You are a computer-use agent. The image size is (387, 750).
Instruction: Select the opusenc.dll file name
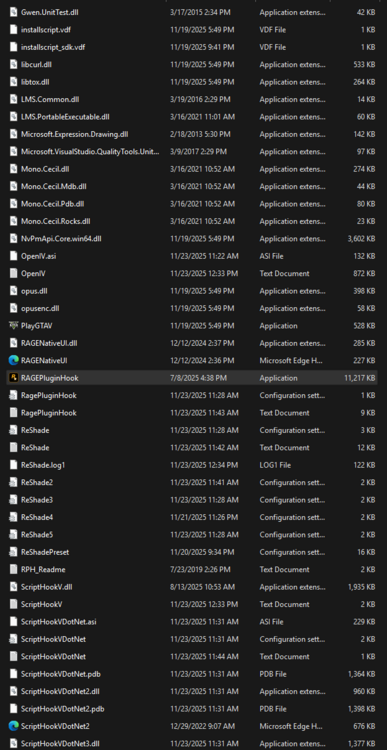click(40, 309)
